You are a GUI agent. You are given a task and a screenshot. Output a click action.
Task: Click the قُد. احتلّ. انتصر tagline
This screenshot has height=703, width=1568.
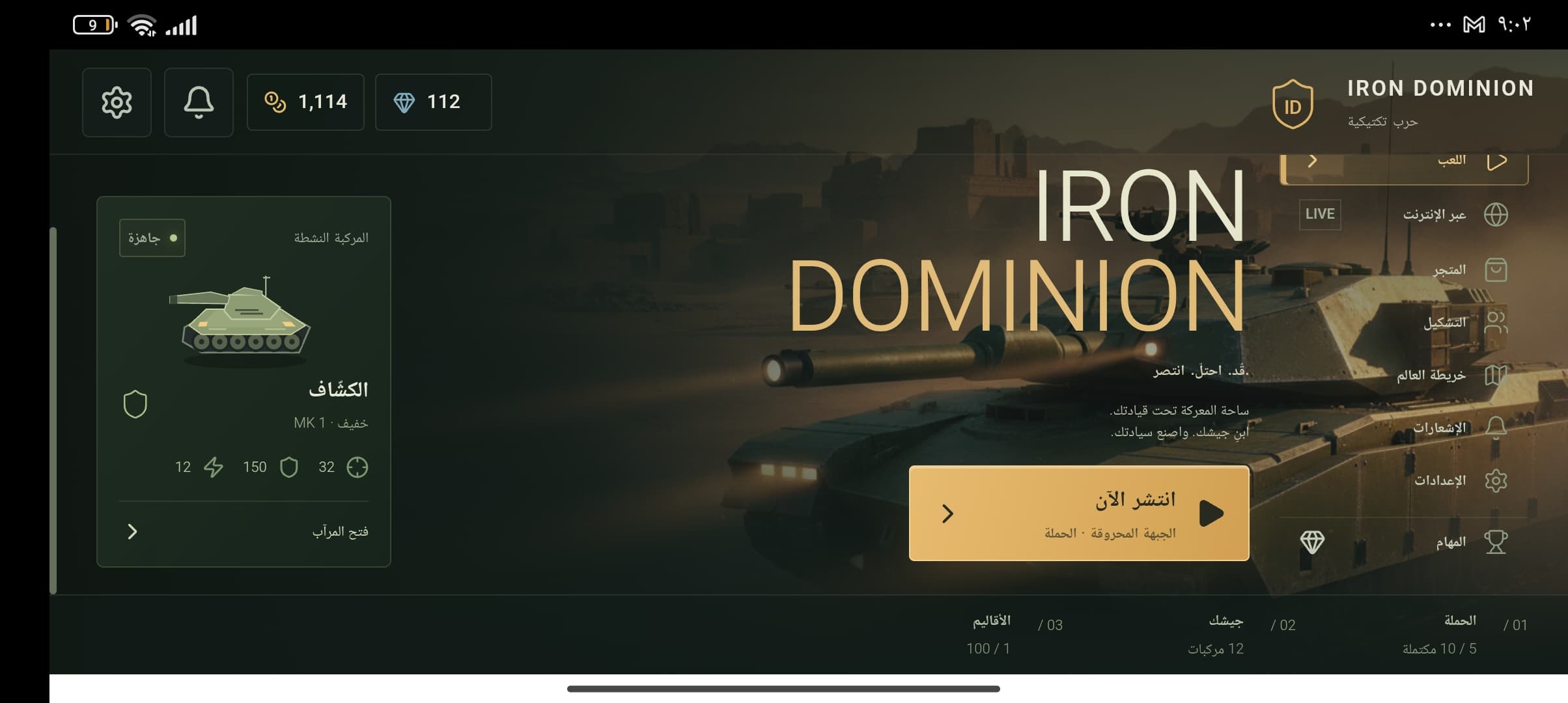click(1201, 370)
